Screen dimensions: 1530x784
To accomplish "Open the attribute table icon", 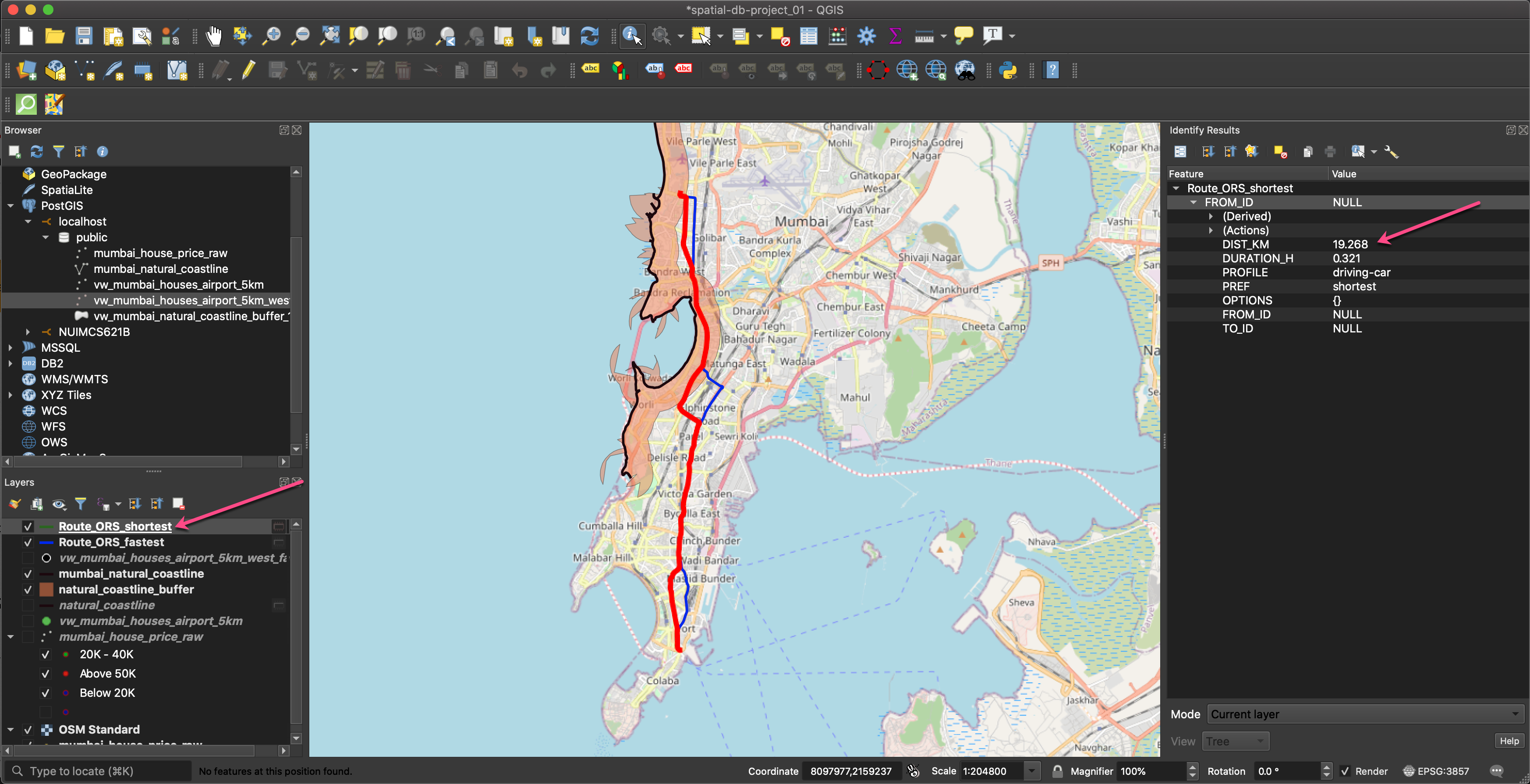I will click(x=808, y=36).
